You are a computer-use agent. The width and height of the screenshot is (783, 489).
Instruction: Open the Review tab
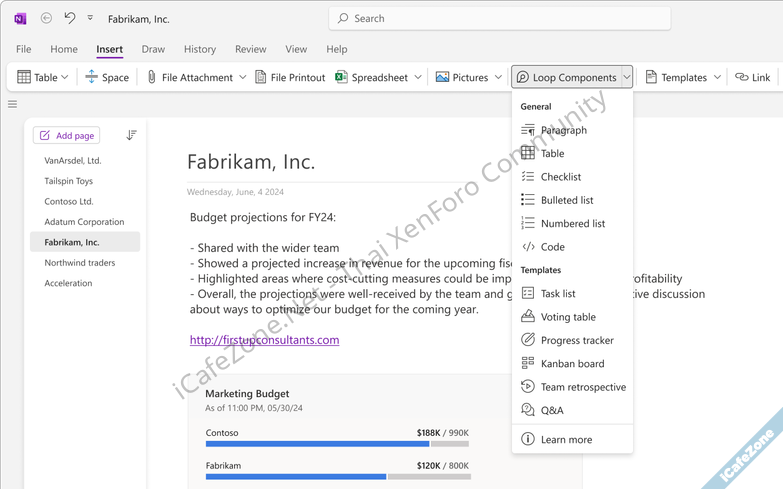pyautogui.click(x=250, y=49)
